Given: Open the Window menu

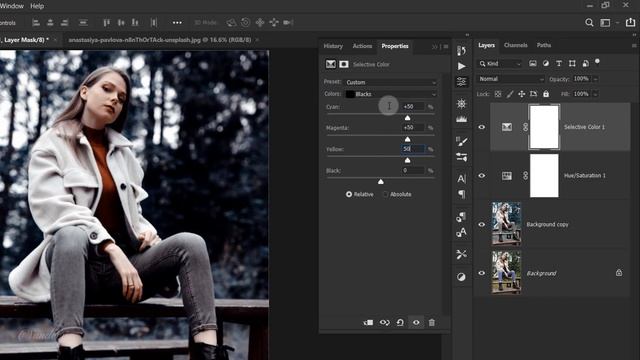Looking at the screenshot, I should (x=12, y=6).
